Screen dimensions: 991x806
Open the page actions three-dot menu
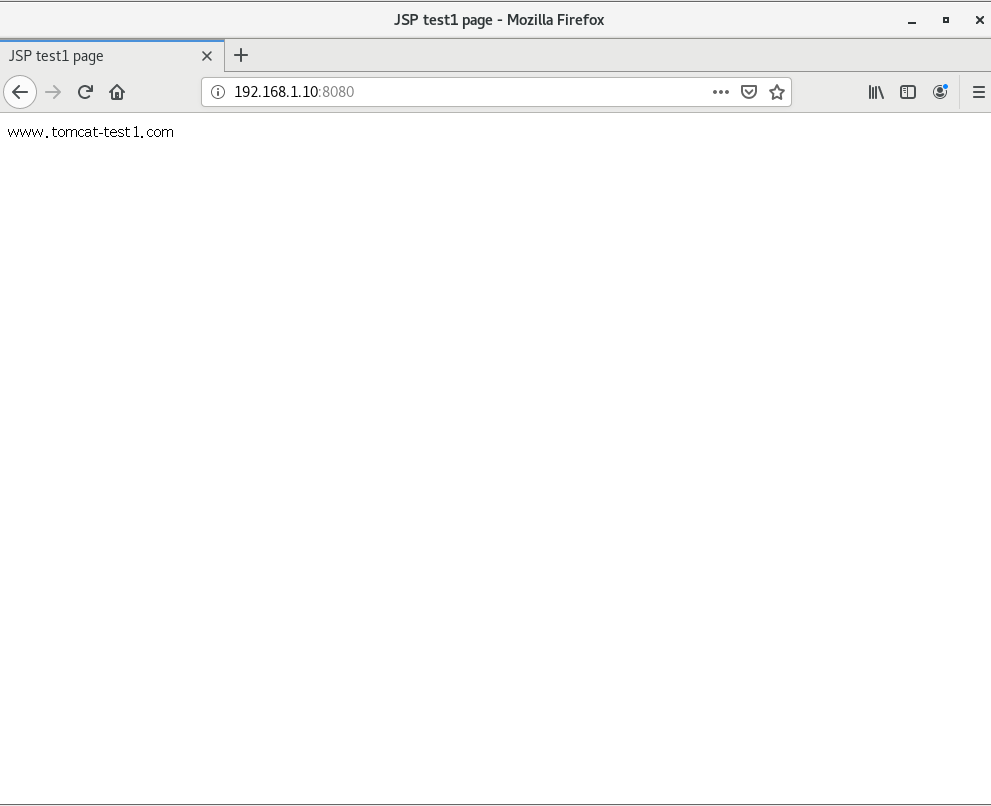pyautogui.click(x=720, y=92)
